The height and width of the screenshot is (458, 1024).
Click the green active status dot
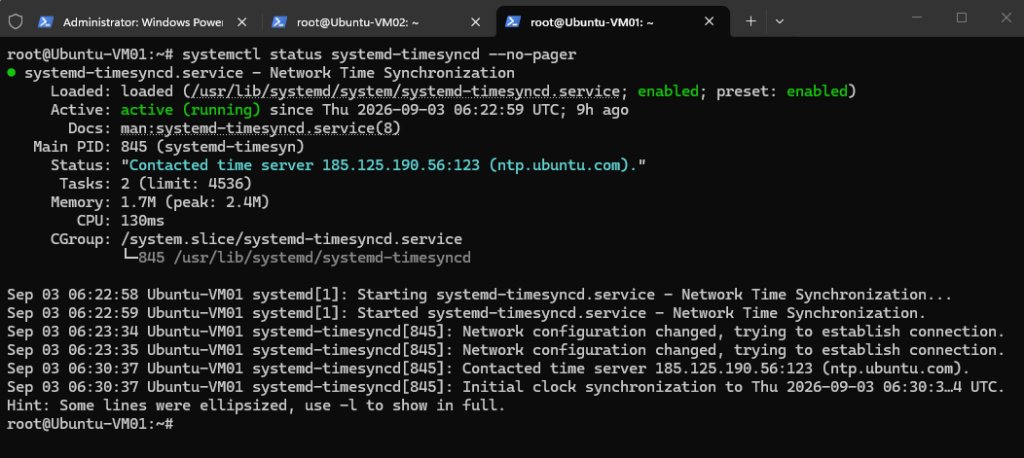coord(12,73)
